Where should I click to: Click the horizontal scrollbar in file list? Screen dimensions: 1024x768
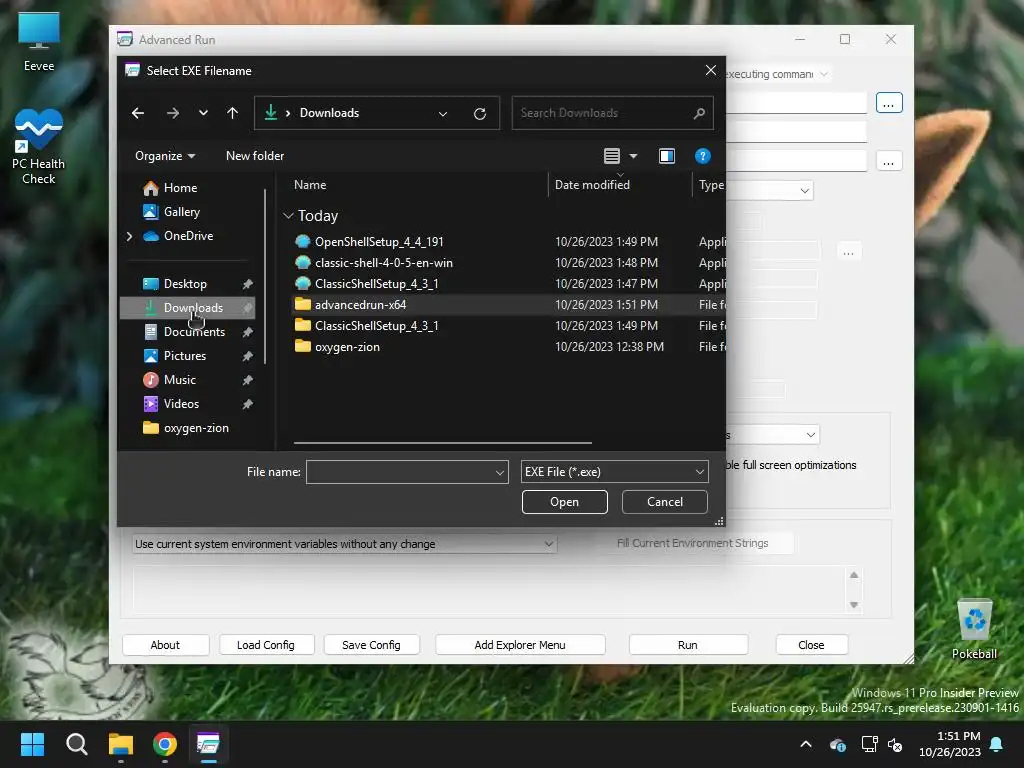pos(443,443)
